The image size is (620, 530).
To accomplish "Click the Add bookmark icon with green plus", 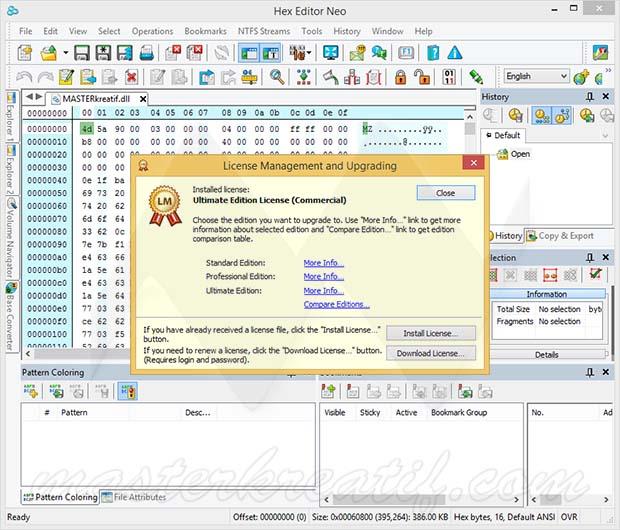I will pyautogui.click(x=328, y=391).
